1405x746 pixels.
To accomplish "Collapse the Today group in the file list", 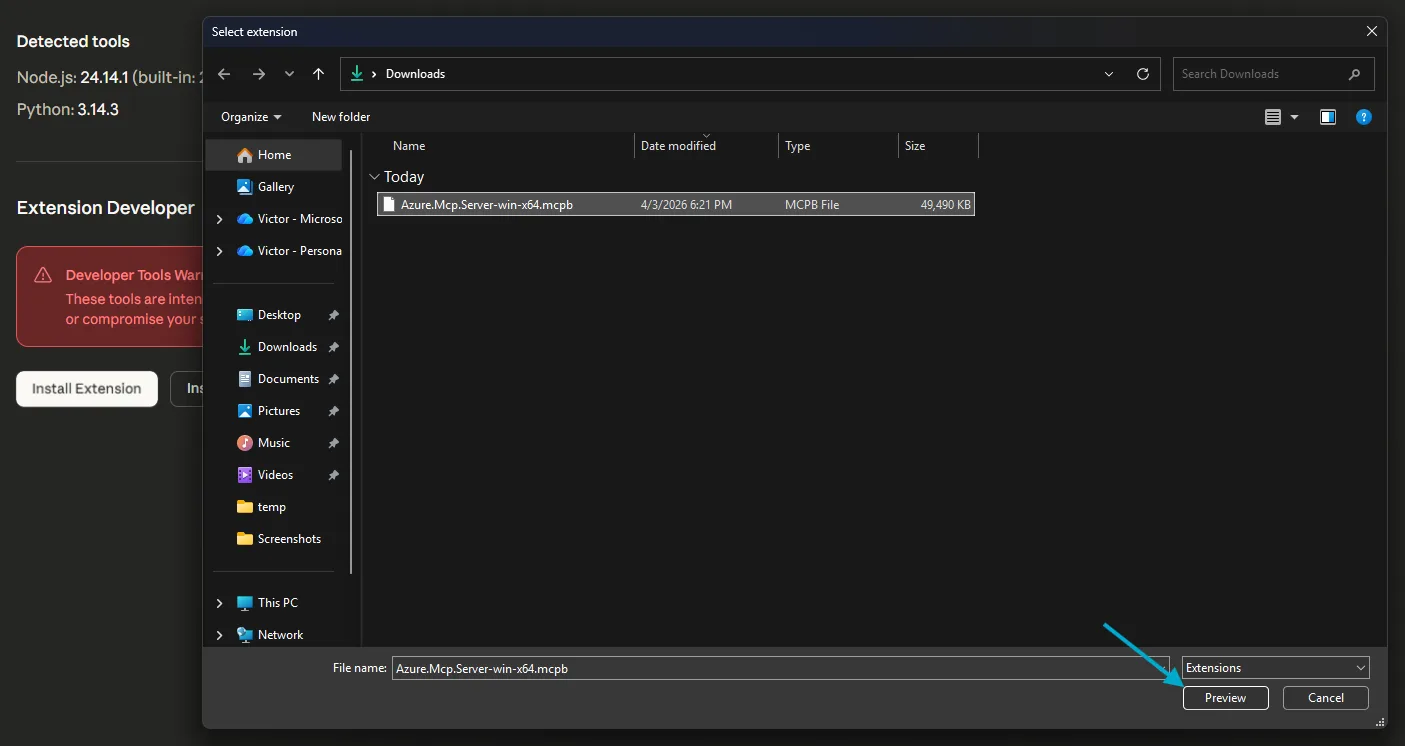I will click(374, 176).
